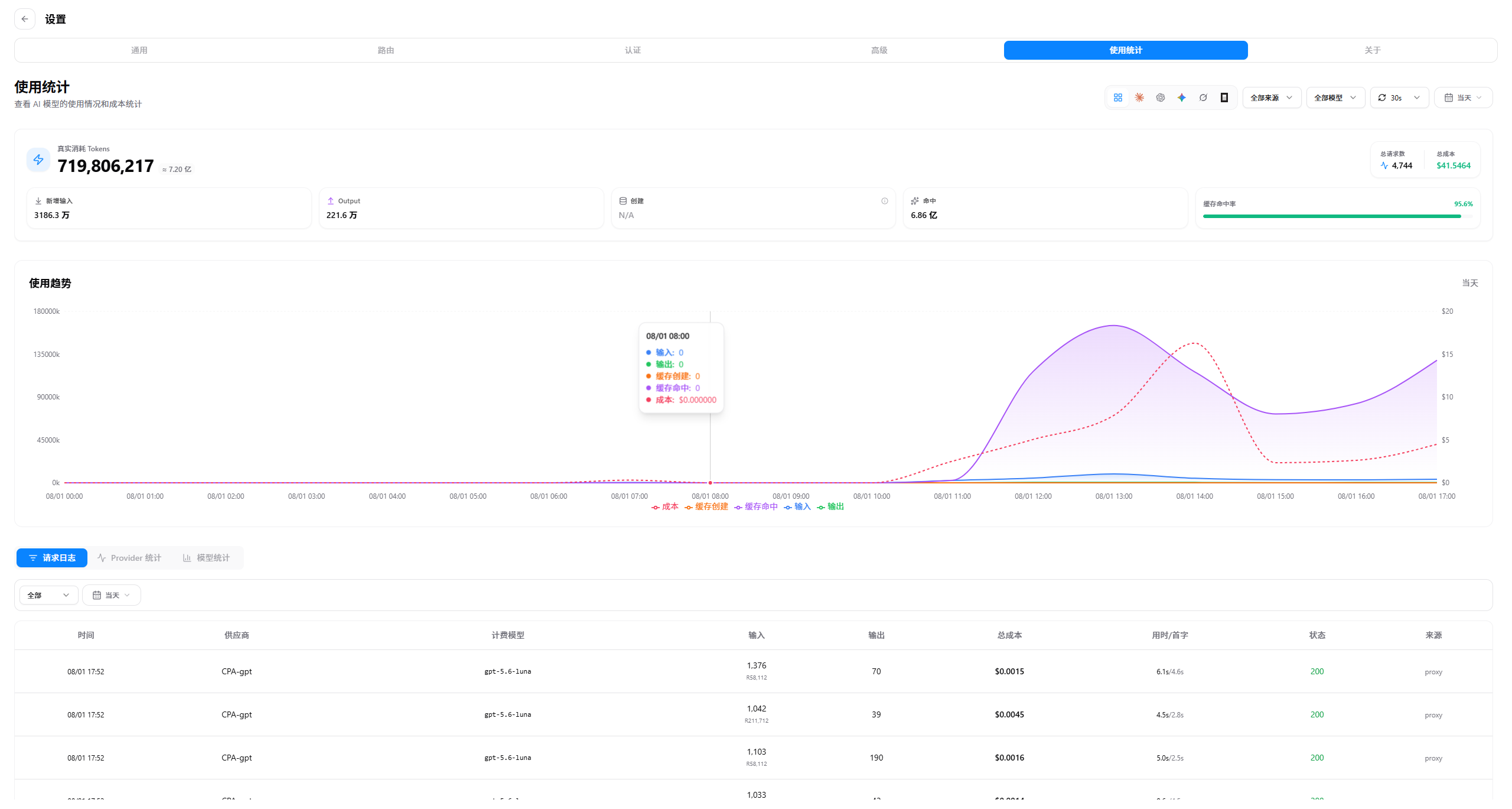Screen dimensions: 1512x809
Task: Toggle 成本 series in chart legend
Action: (665, 506)
